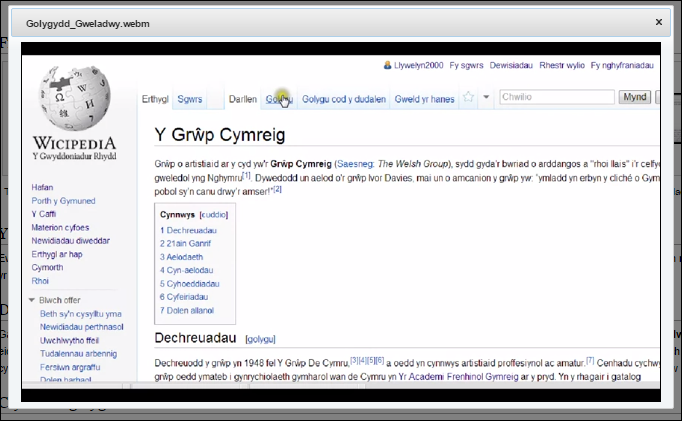Open Beth sy'n cysylltu yma link

tap(80, 314)
